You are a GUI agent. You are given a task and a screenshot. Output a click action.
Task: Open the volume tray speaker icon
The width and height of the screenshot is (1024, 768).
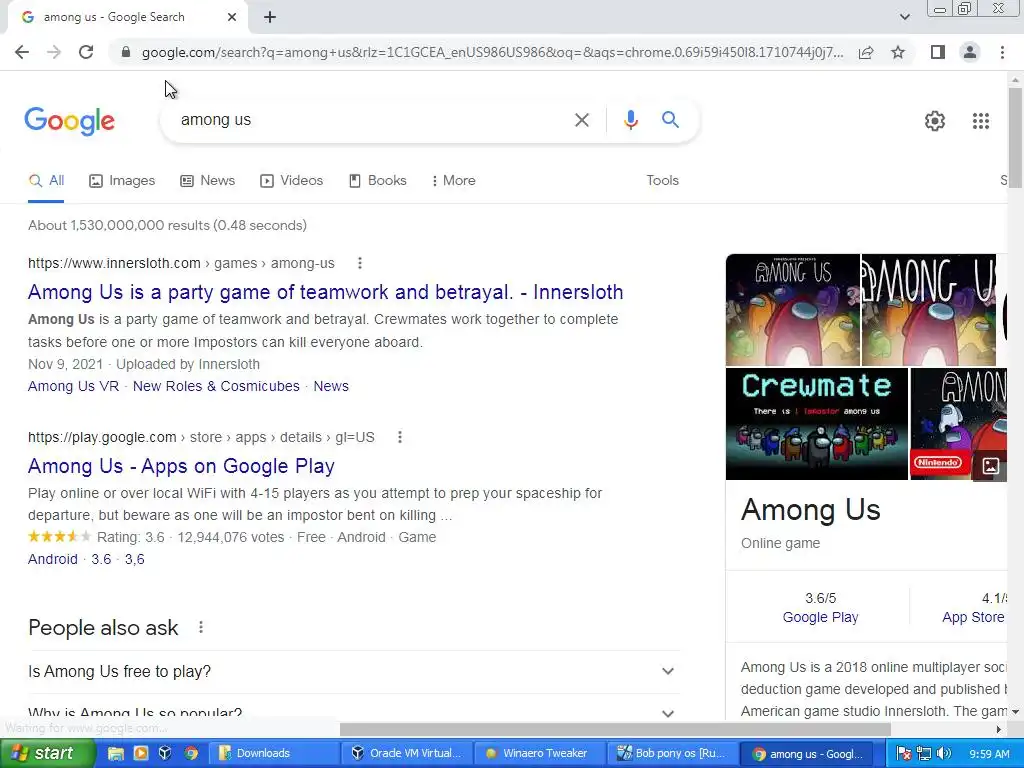point(944,754)
